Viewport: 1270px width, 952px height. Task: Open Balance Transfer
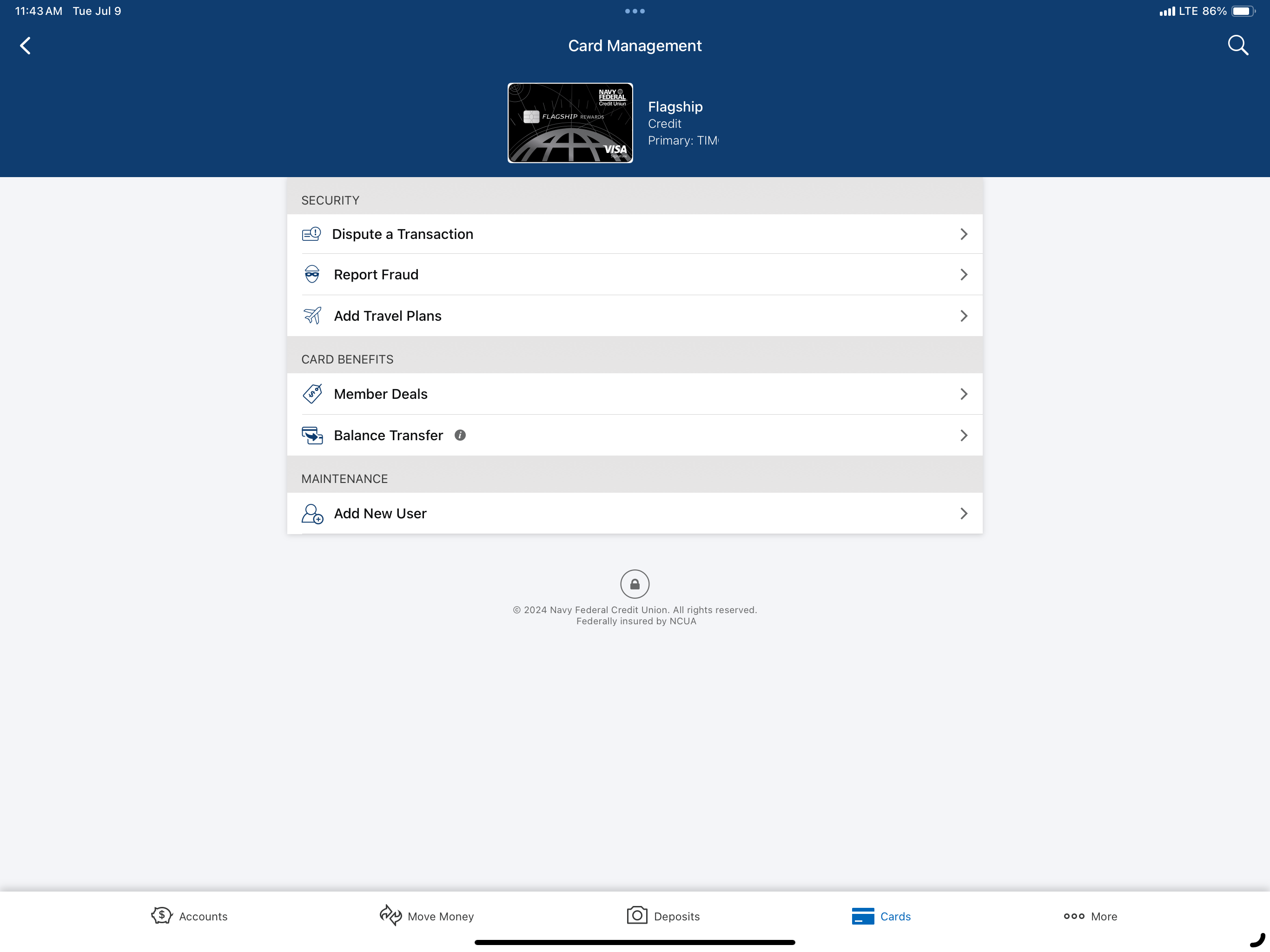pos(635,435)
